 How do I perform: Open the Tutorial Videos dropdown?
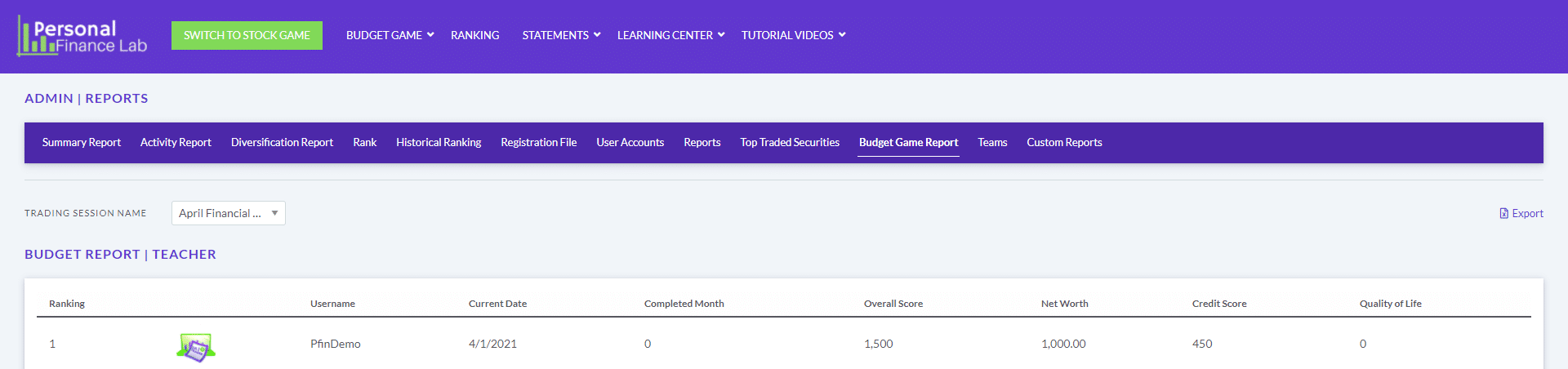coord(793,35)
